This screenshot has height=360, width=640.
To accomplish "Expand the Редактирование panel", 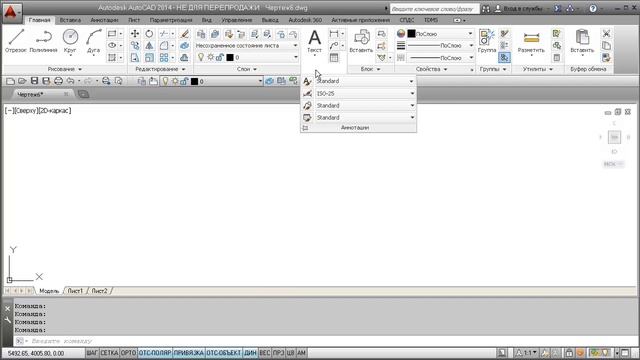I will coord(160,69).
